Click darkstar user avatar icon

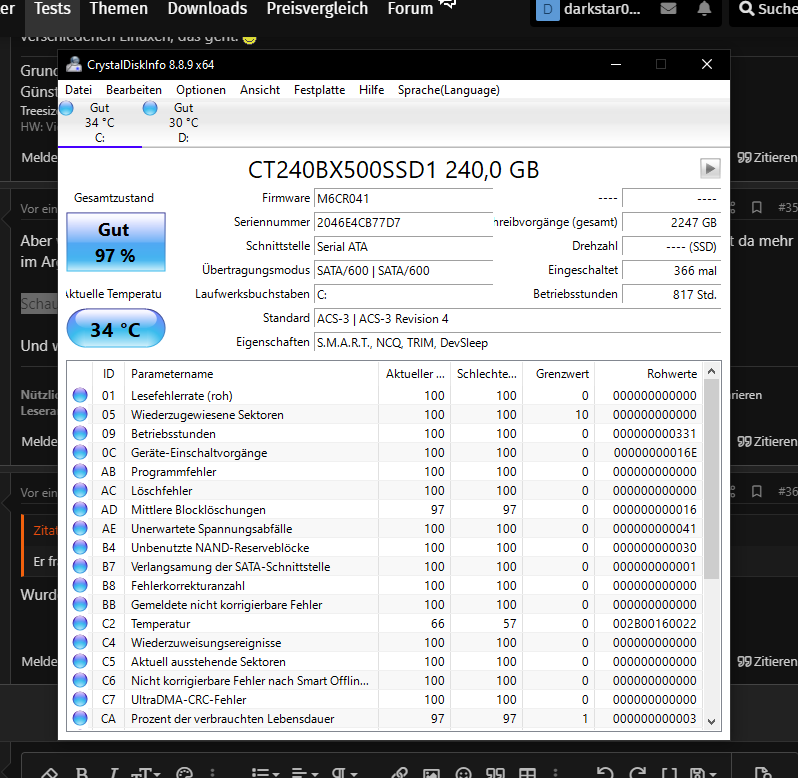(548, 9)
